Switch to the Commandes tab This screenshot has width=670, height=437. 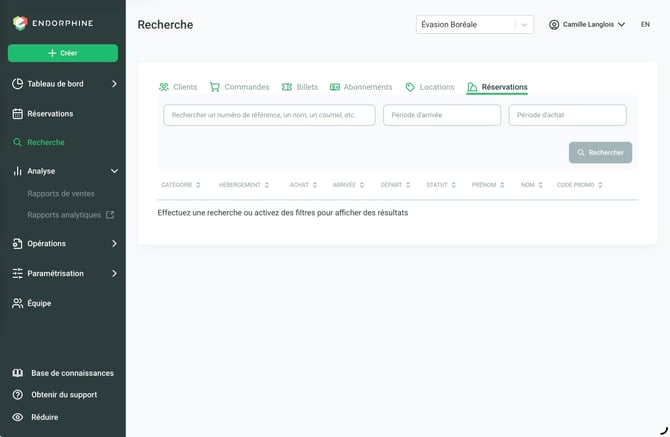coord(239,87)
